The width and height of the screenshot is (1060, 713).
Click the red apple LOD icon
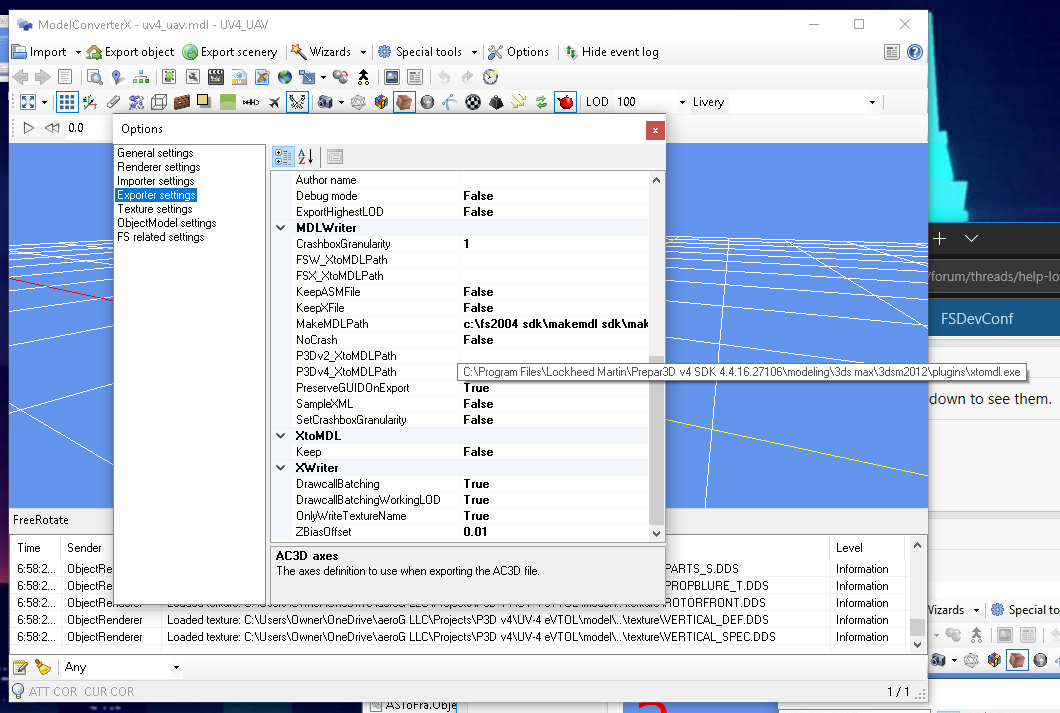(x=564, y=101)
